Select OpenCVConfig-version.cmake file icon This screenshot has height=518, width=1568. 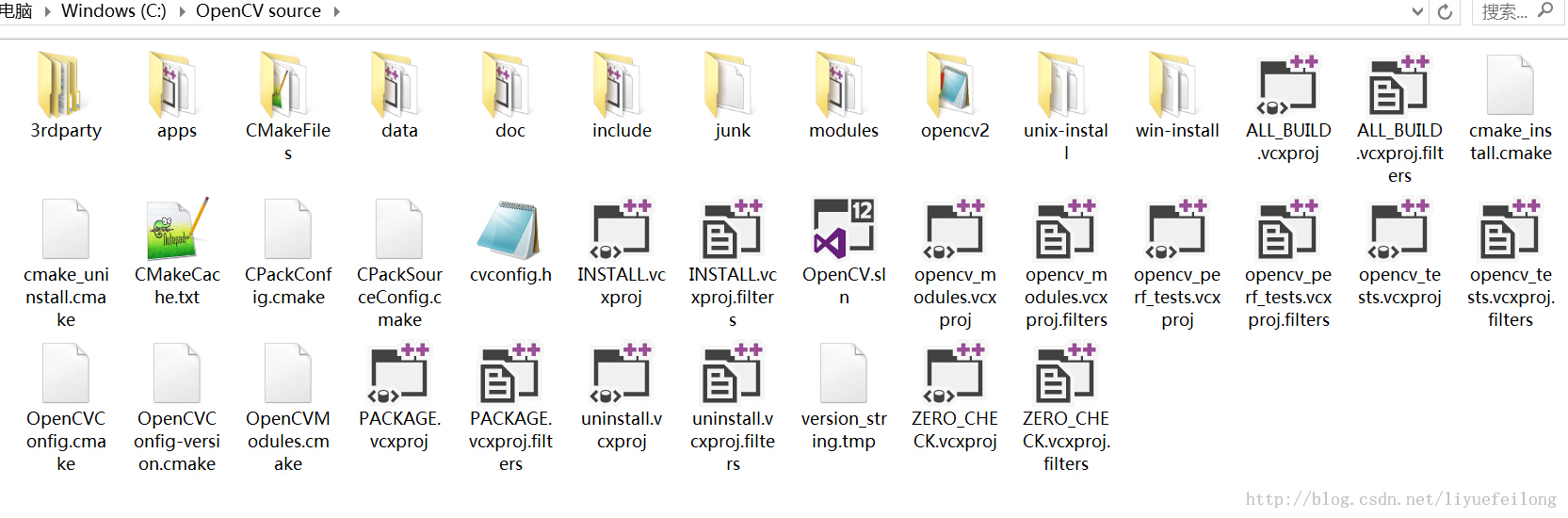coord(177,373)
